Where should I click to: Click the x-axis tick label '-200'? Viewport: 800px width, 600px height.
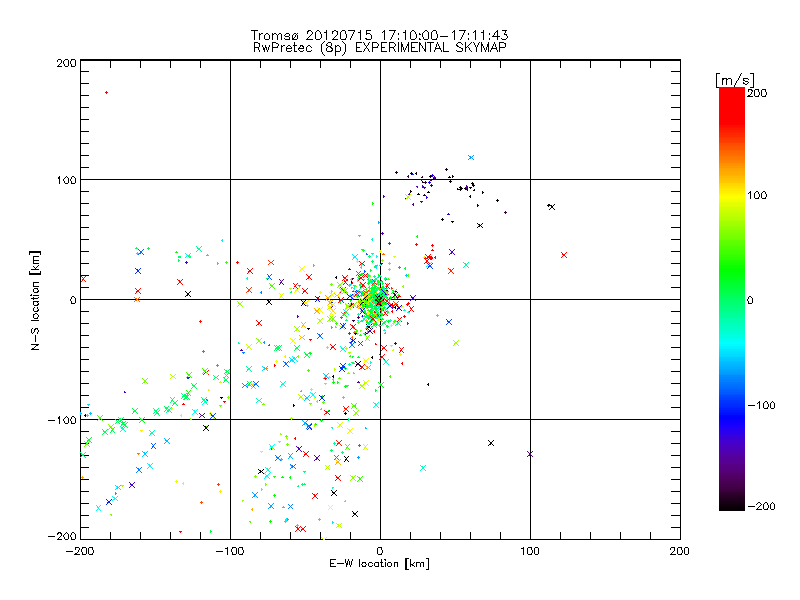80,551
